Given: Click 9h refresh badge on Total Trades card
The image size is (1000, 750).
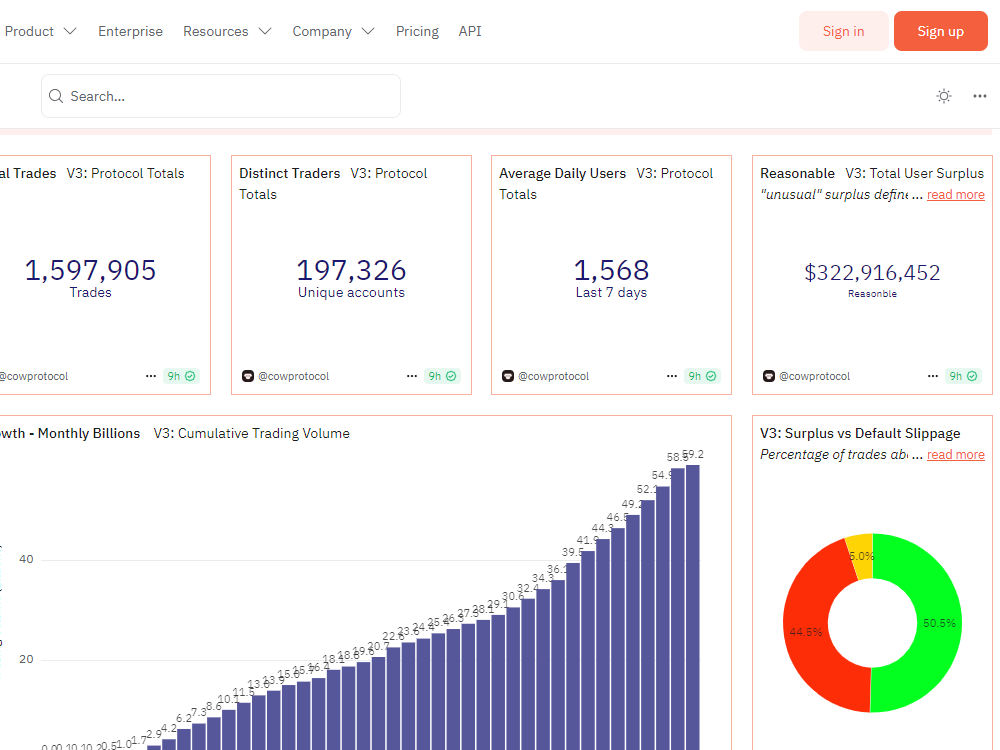Looking at the screenshot, I should pos(181,376).
